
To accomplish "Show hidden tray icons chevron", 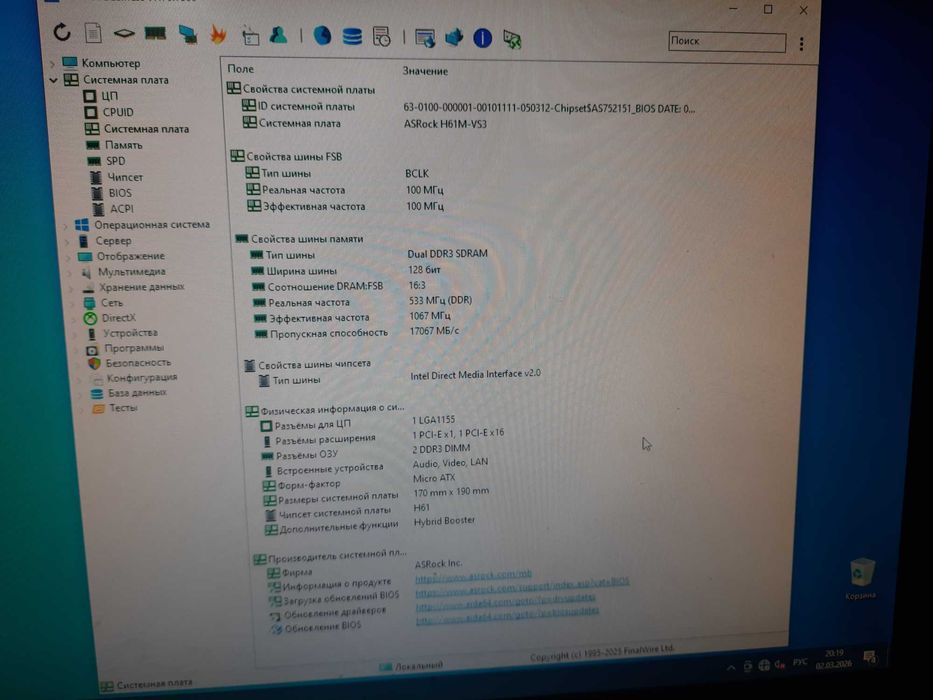I will (x=731, y=667).
